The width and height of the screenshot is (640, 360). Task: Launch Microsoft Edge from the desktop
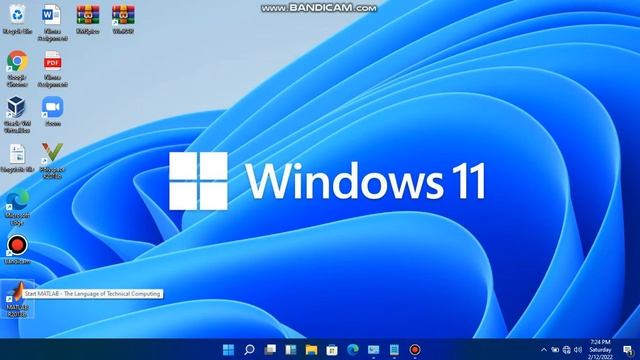click(x=17, y=207)
